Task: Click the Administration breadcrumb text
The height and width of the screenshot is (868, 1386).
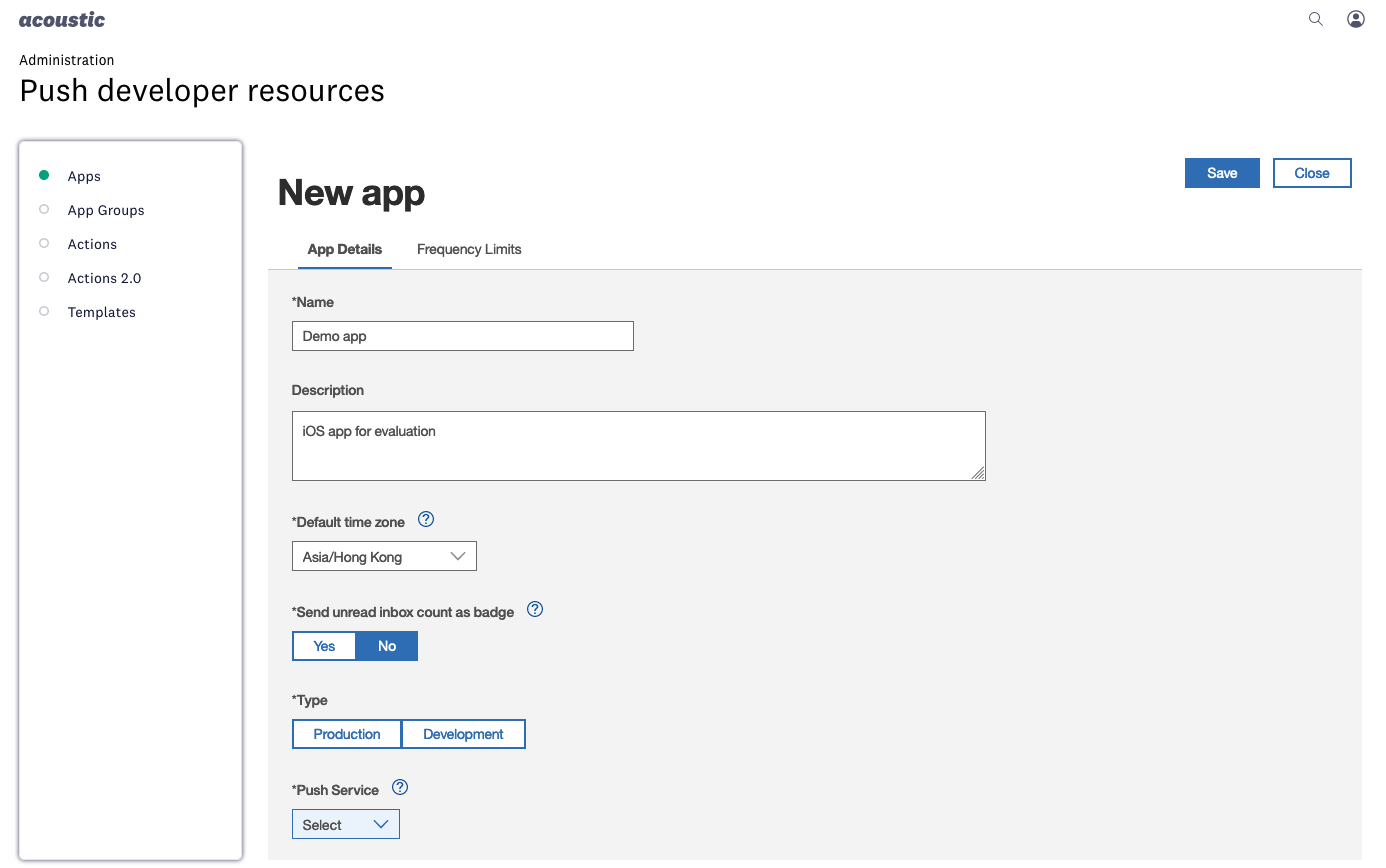Action: pos(67,60)
